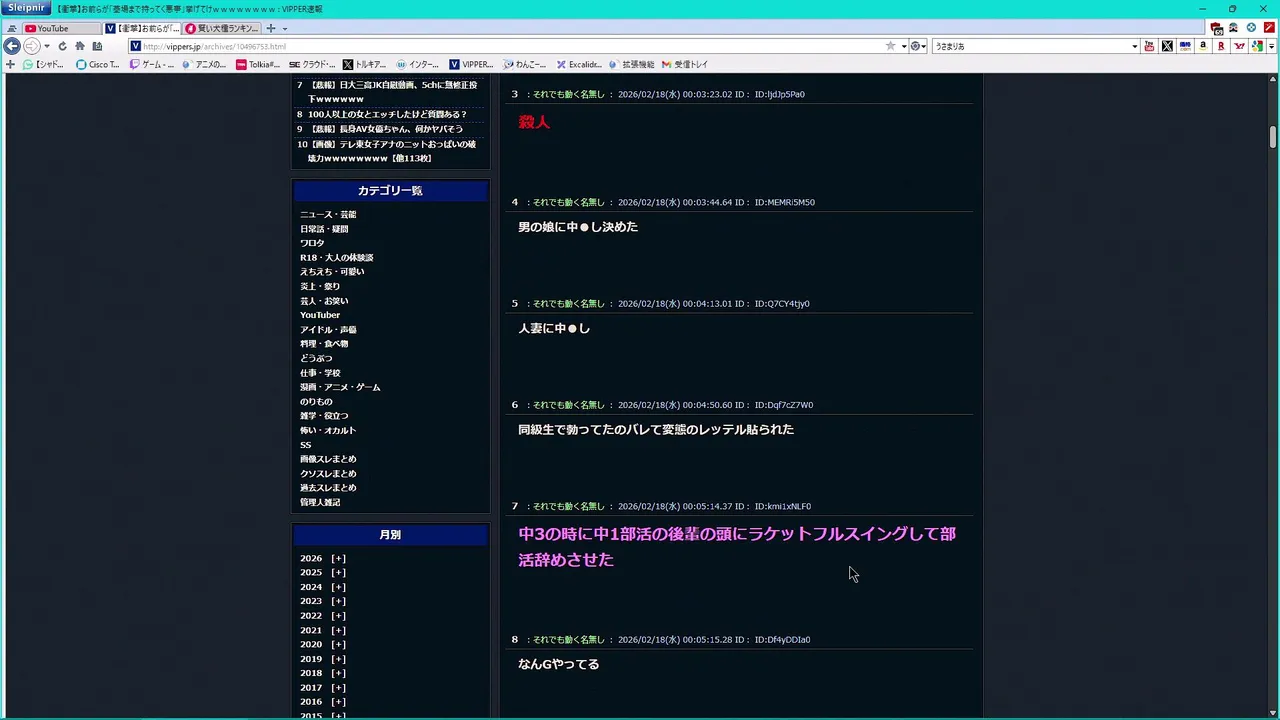
Task: Open the 料理・食べ物 category
Action: tap(324, 344)
